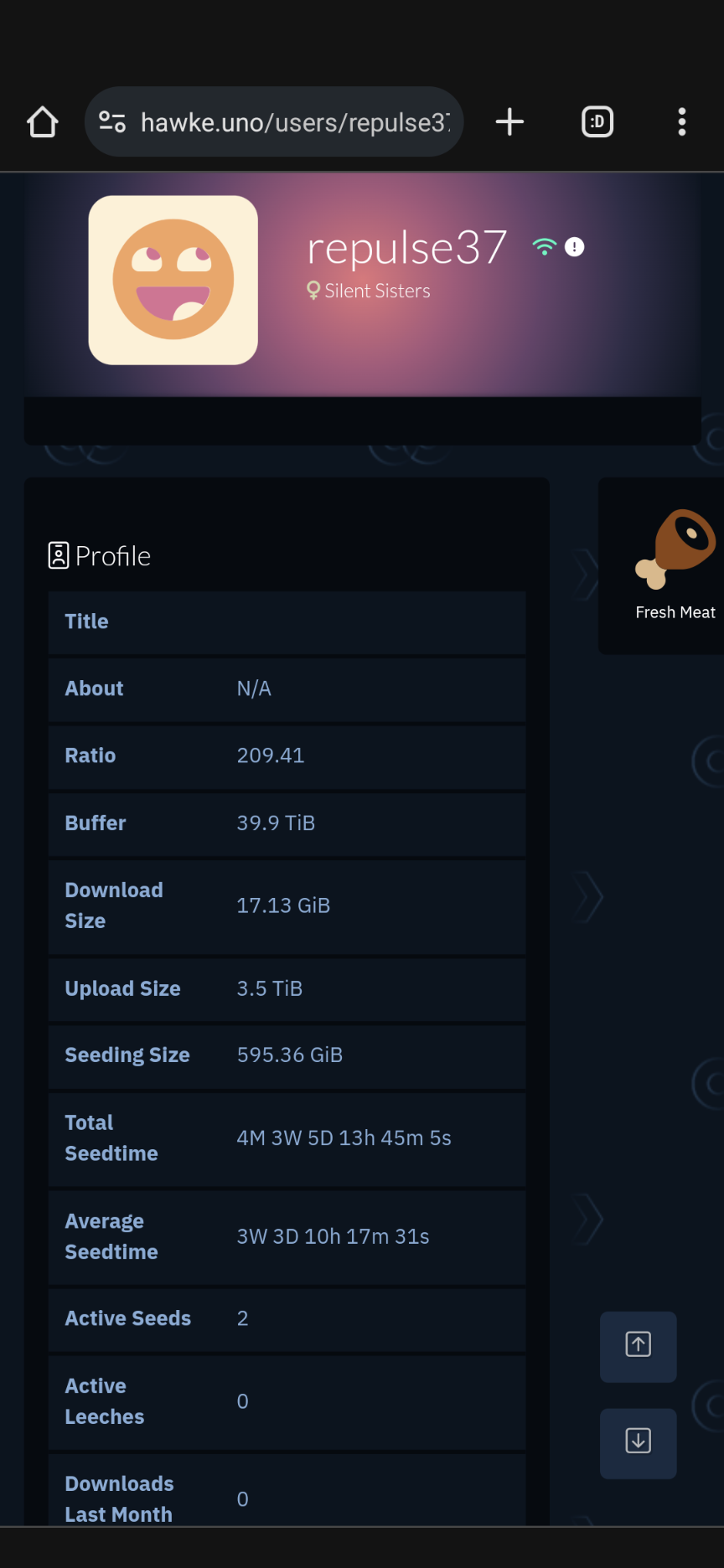
Task: Click the Ratio value 209.41
Action: 271,756
